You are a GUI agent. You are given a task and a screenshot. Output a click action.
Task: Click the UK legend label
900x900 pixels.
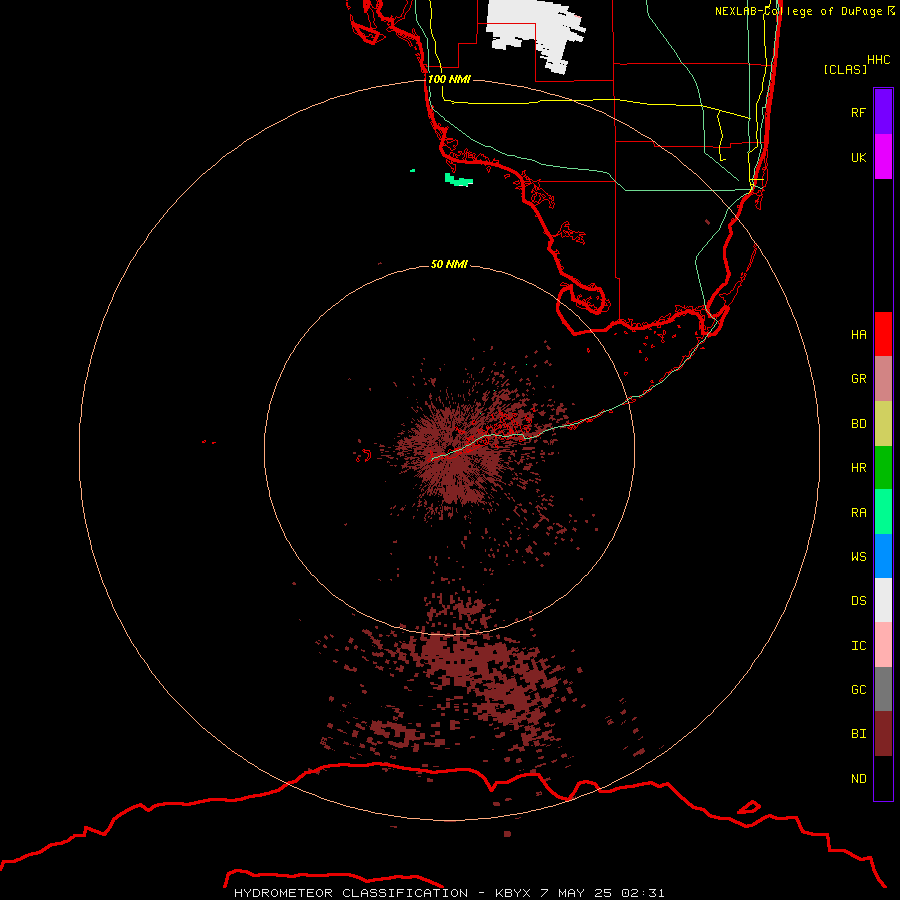pos(858,157)
